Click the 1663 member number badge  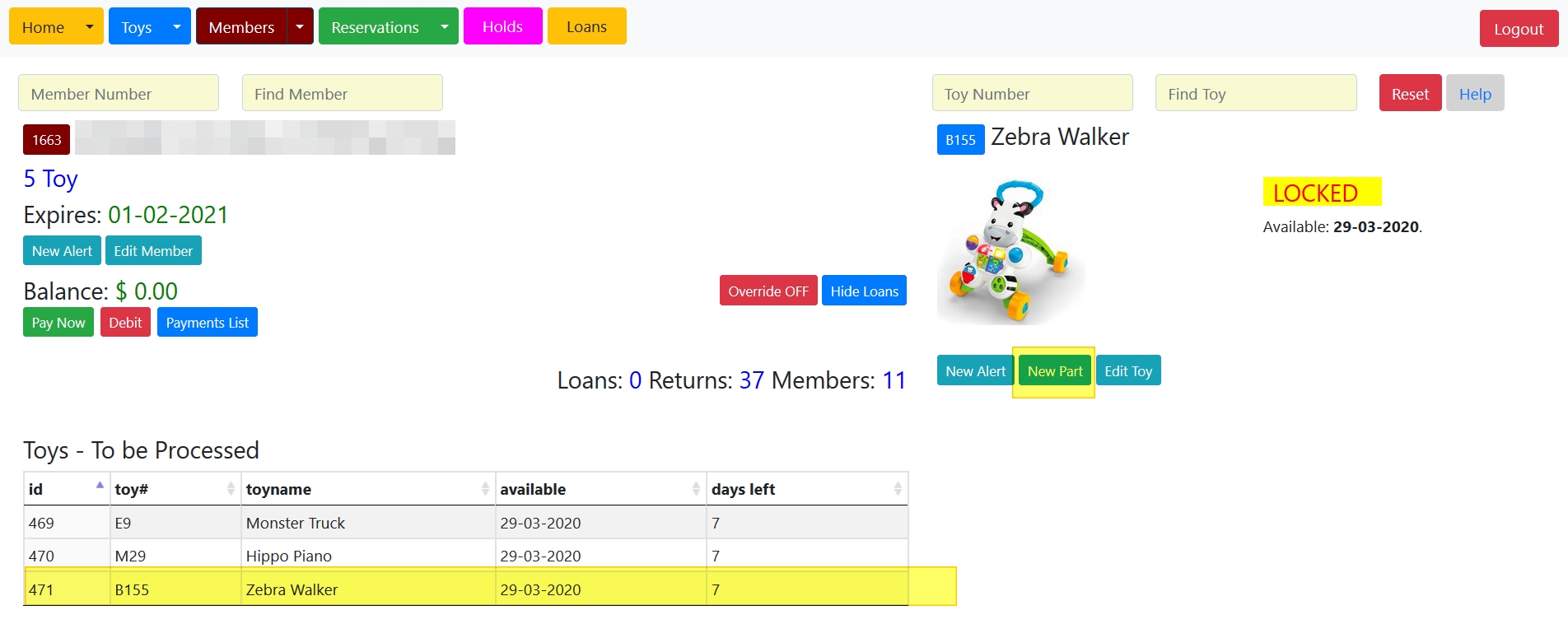pyautogui.click(x=47, y=140)
